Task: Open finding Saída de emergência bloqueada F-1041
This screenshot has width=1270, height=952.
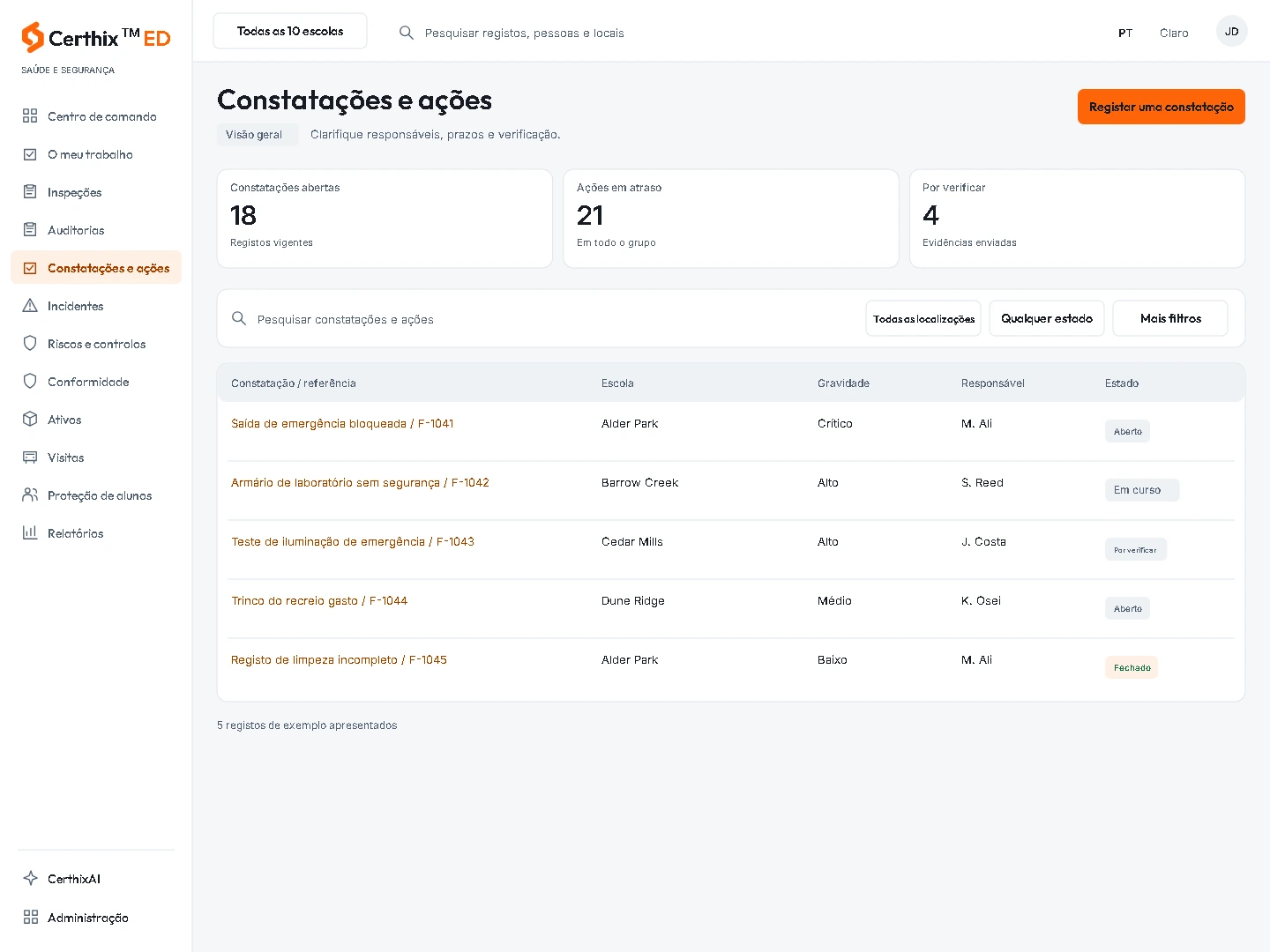Action: 342,423
